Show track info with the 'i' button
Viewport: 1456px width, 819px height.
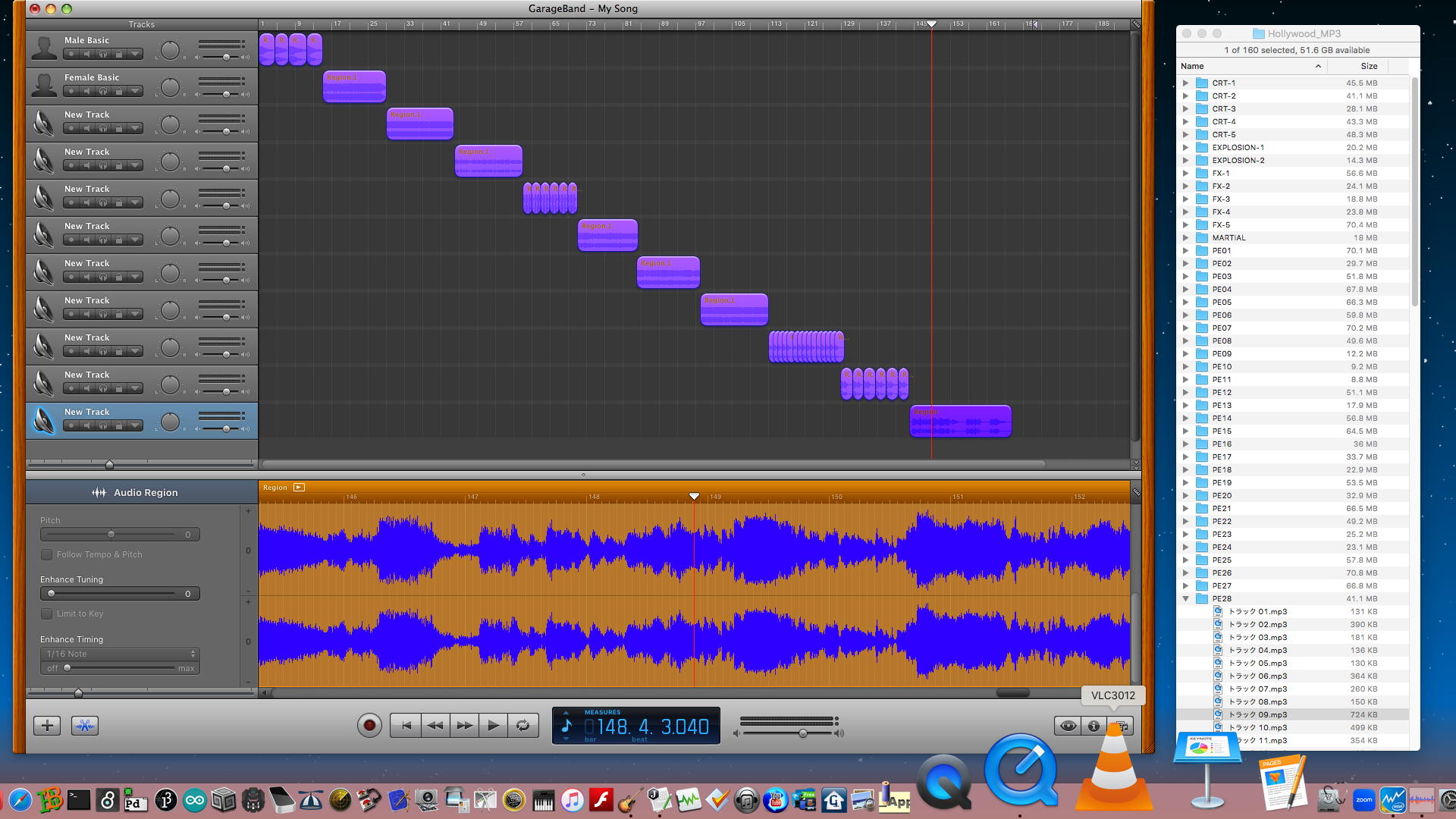[x=1094, y=726]
